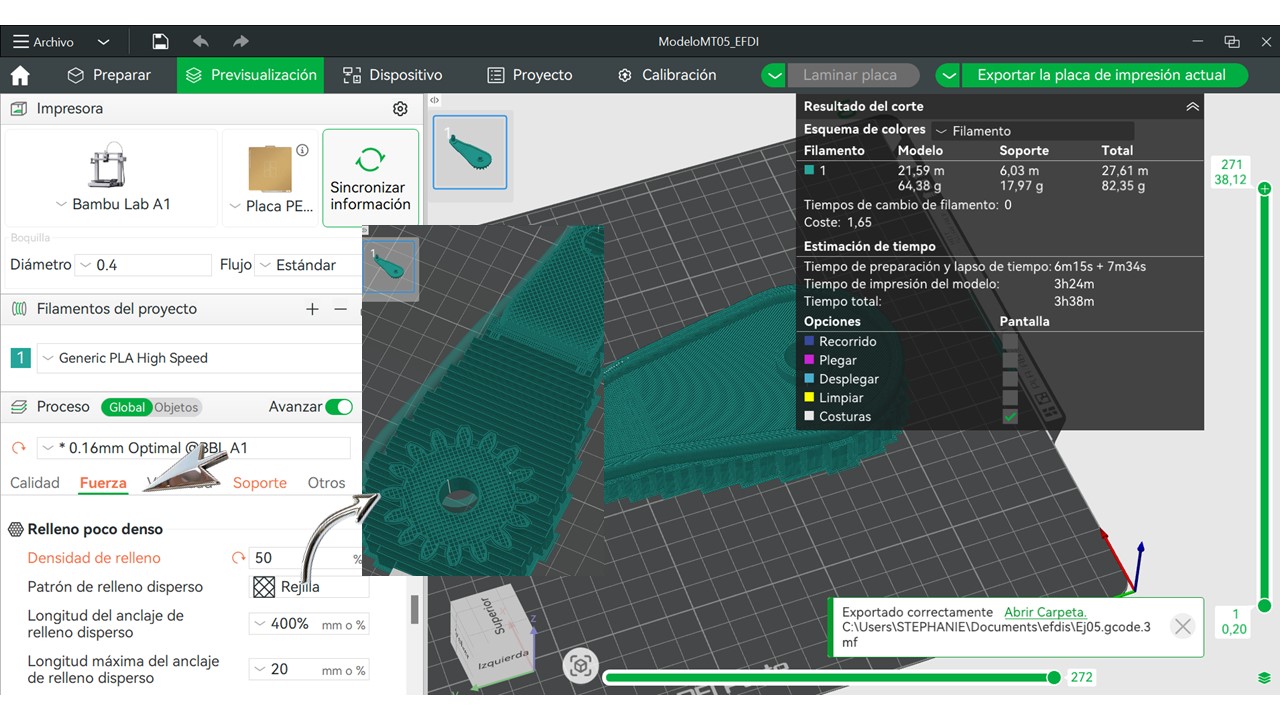Open the Rejilla infill pattern dropdown
The height and width of the screenshot is (720, 1280).
[x=308, y=587]
